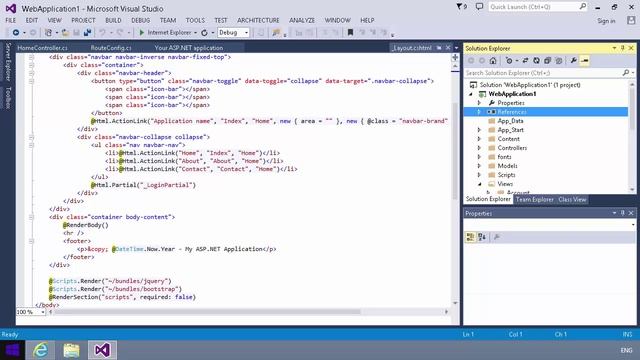Open the active files list dropdown in the tab bar

(x=456, y=48)
